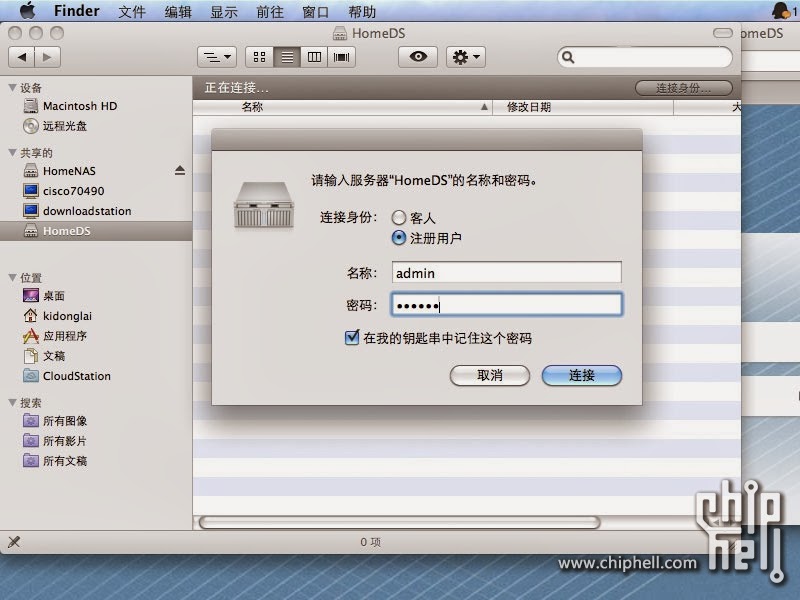Open the 窗口 menu
The width and height of the screenshot is (800, 600).
tap(316, 11)
